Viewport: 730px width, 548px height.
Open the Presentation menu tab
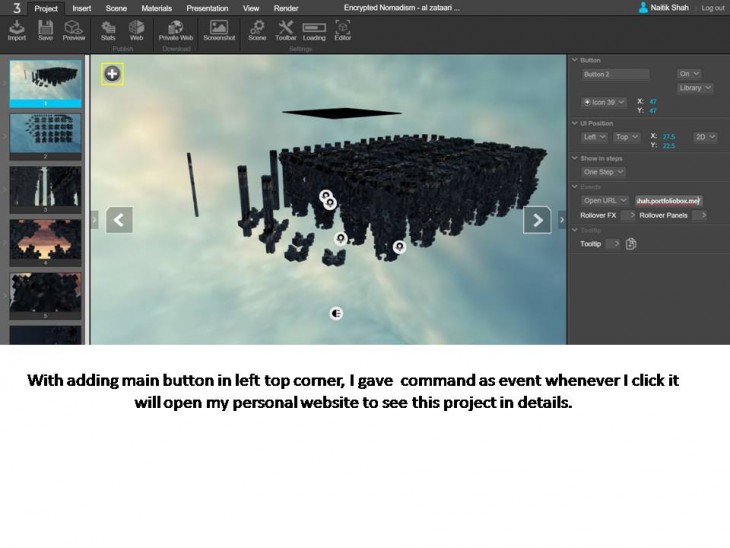(207, 8)
